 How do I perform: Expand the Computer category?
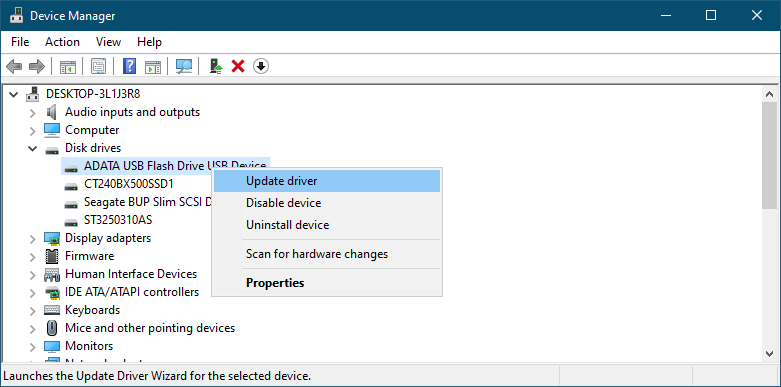[33, 130]
